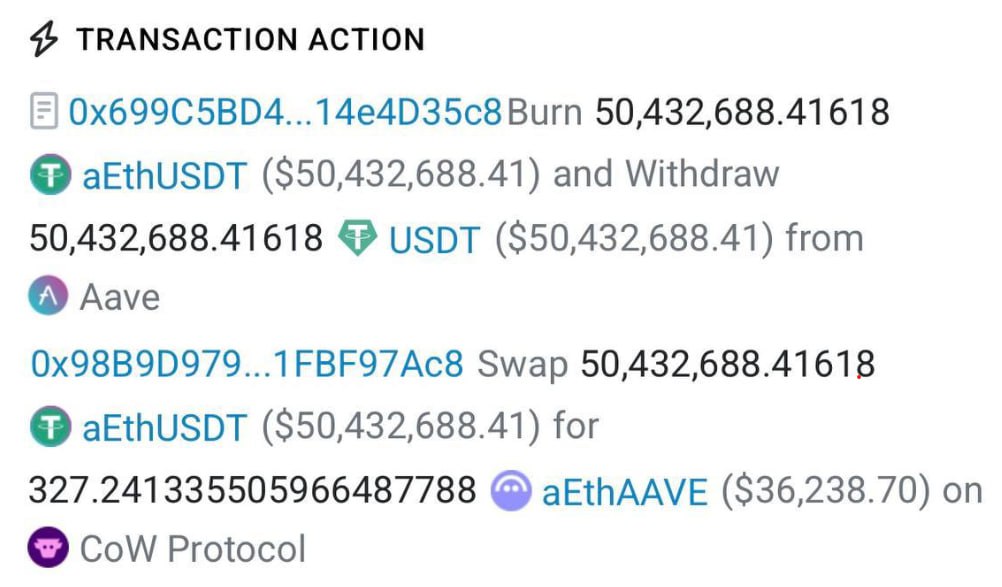Click the aEthUSDT token icon in Swap line
Viewport: 1002px width, 587px height.
coord(50,427)
